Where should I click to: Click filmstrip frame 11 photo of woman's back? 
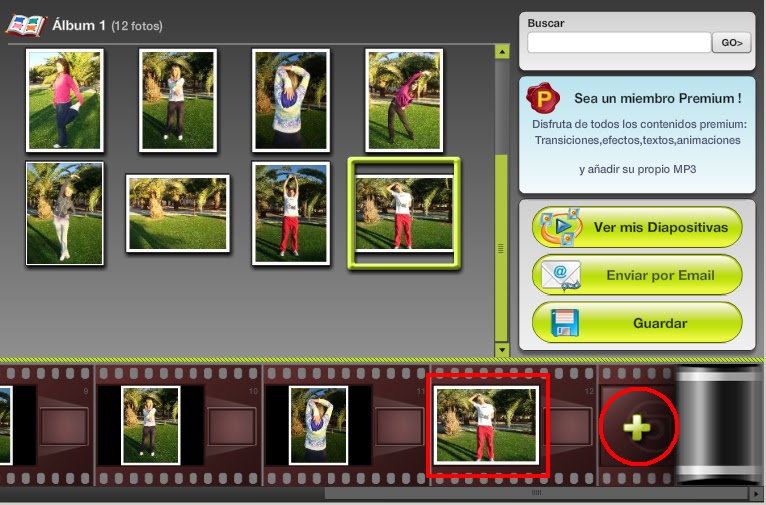pos(319,425)
